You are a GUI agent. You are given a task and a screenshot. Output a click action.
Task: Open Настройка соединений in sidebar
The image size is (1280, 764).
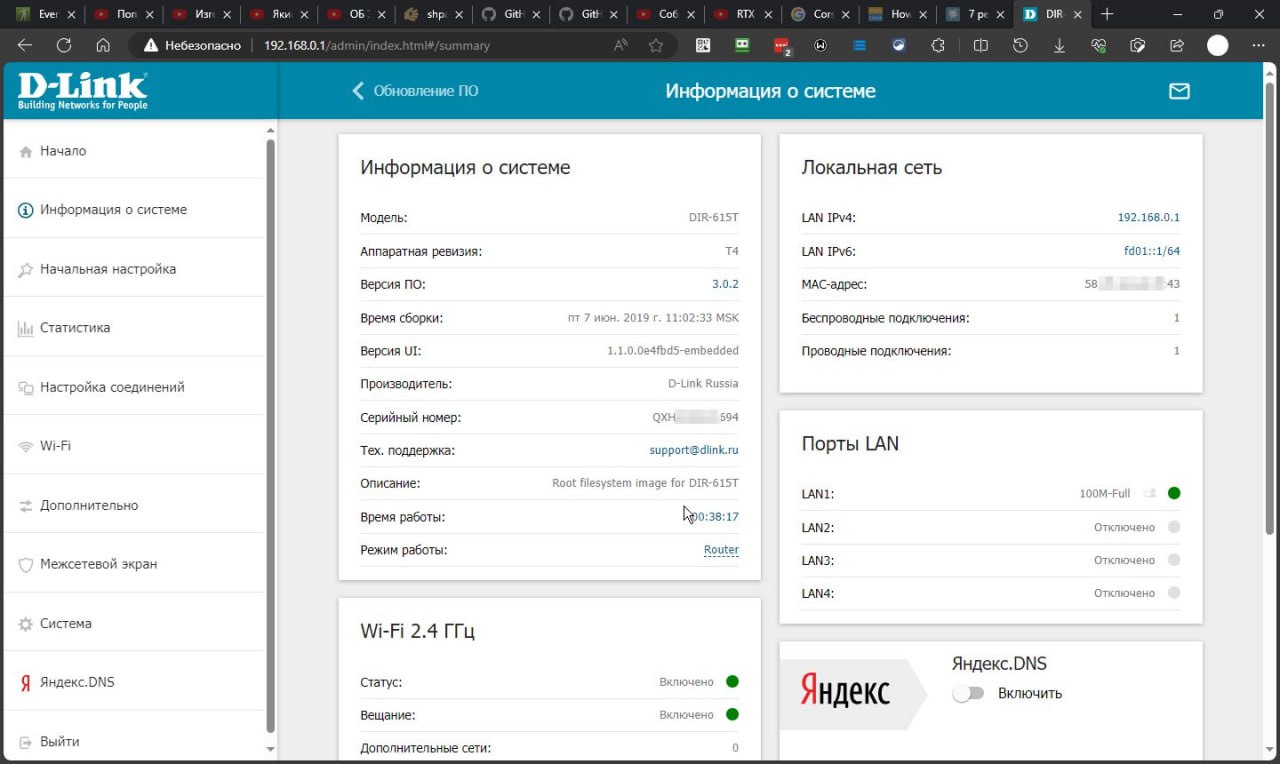pyautogui.click(x=134, y=387)
